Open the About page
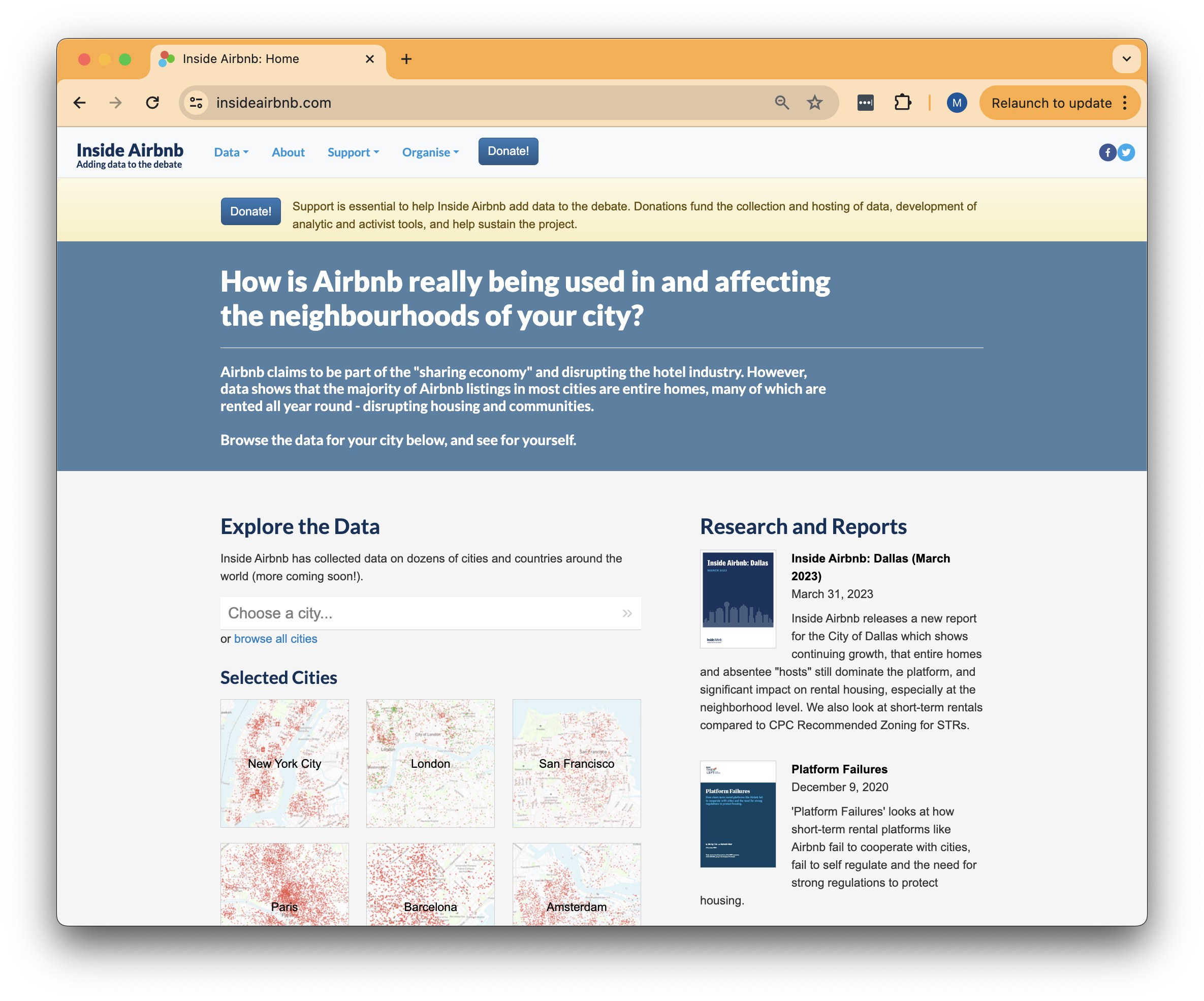Screen dimensions: 1204x1001 [x=288, y=152]
